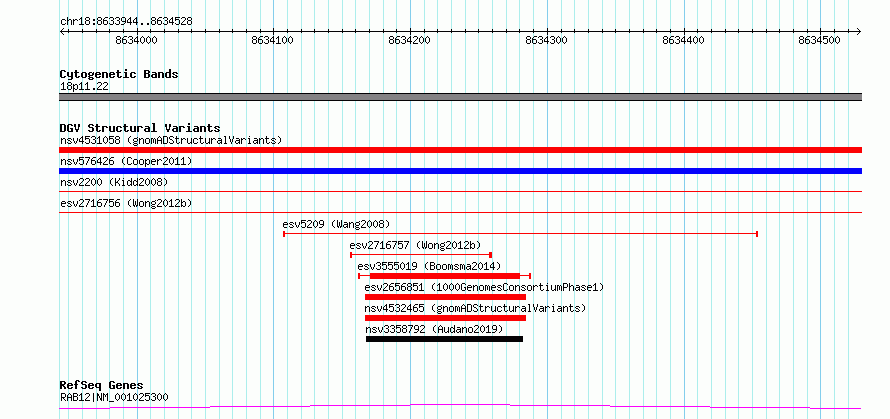This screenshot has width=890, height=419.
Task: Click the black nsv3358792 Audano2019 bar
Action: (444, 339)
